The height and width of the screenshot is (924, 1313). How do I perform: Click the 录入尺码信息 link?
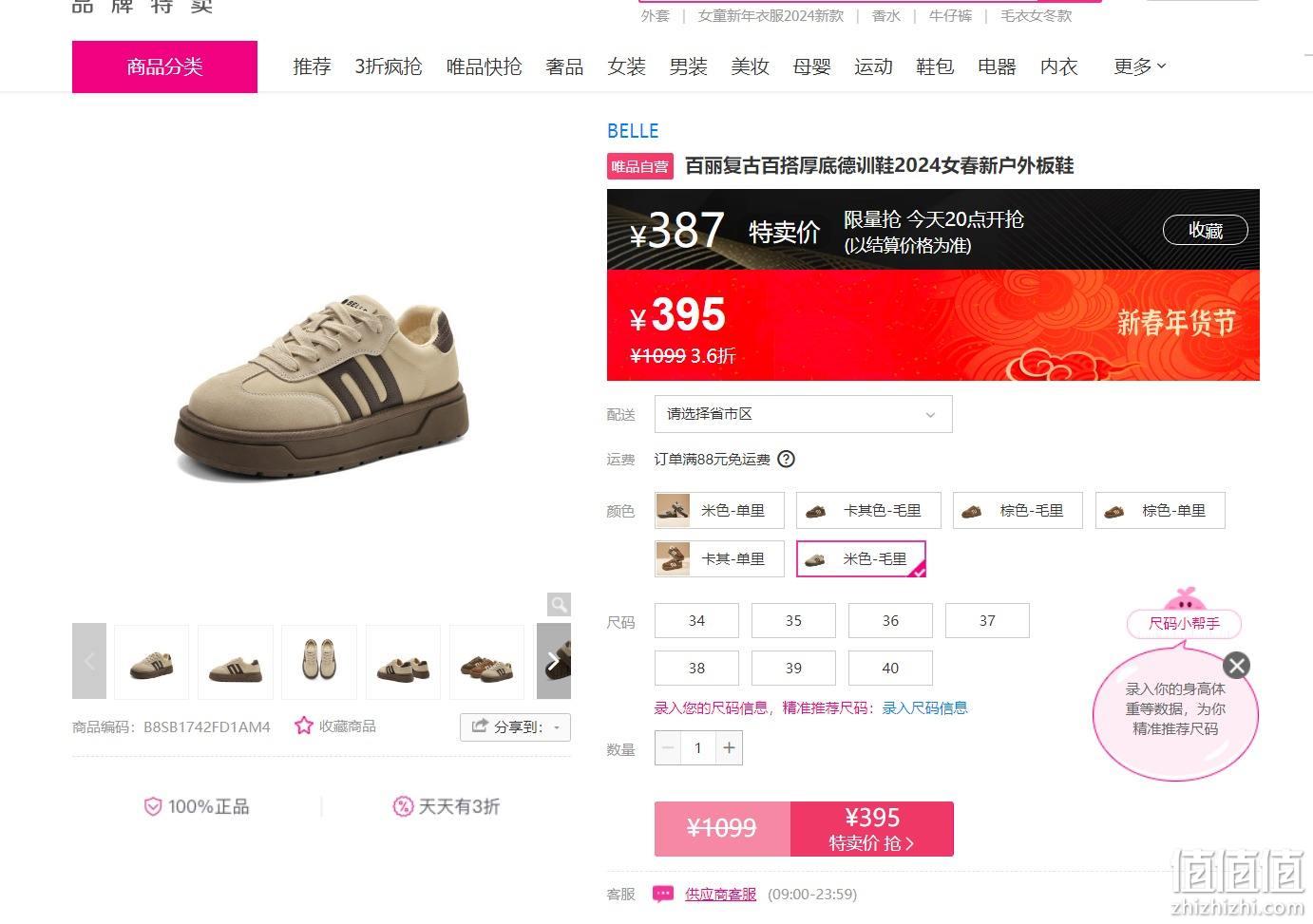[924, 707]
